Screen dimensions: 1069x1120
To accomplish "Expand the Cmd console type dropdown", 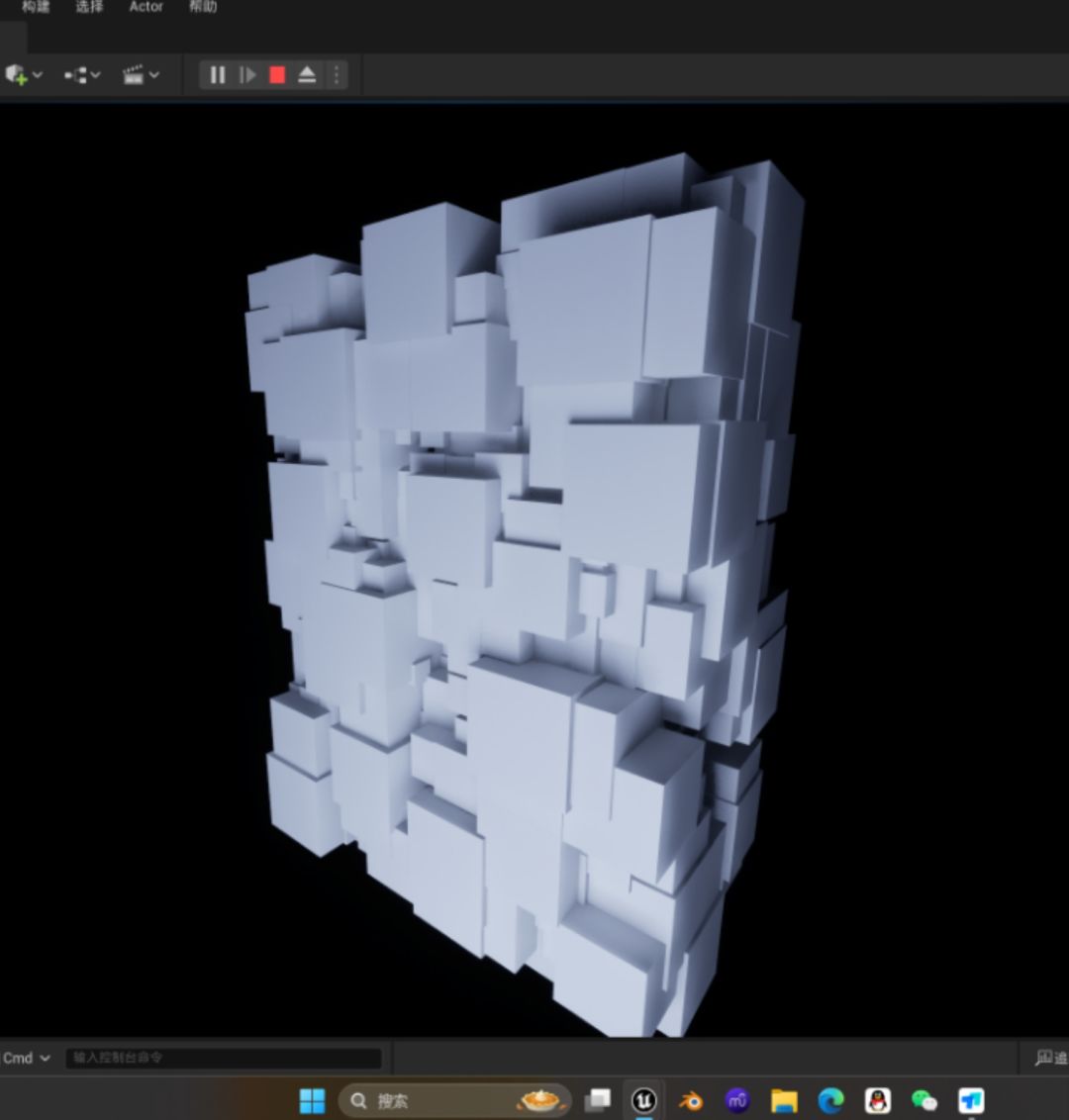I will [26, 1058].
